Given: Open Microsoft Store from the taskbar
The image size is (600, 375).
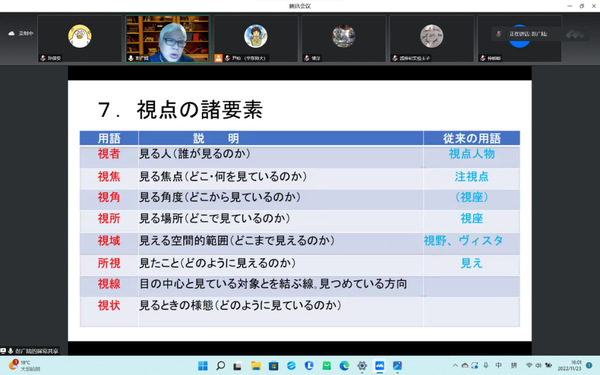Looking at the screenshot, I should pyautogui.click(x=273, y=366).
